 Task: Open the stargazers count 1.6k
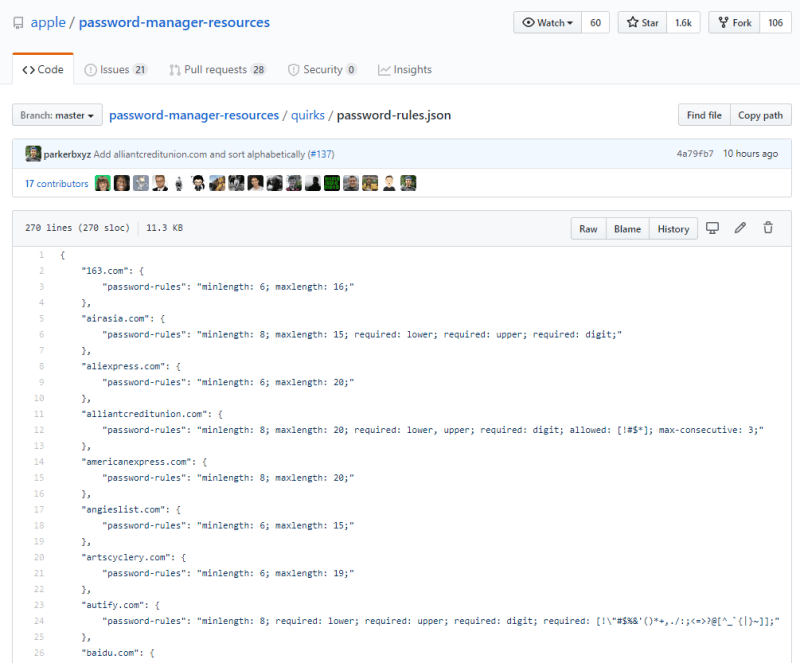coord(683,23)
